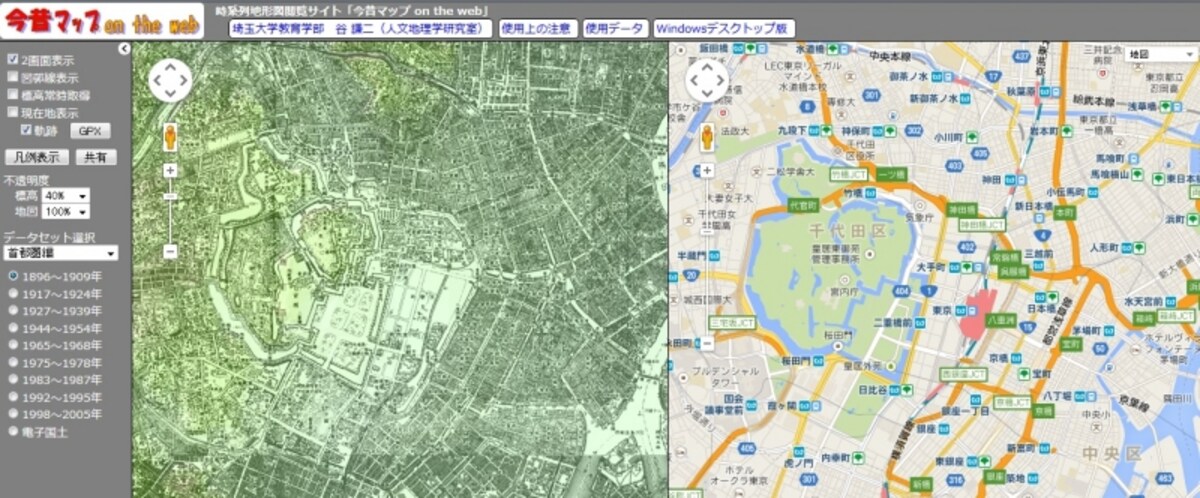Zoom in on the modern map with the plus icon
The image size is (1200, 498).
click(x=708, y=171)
